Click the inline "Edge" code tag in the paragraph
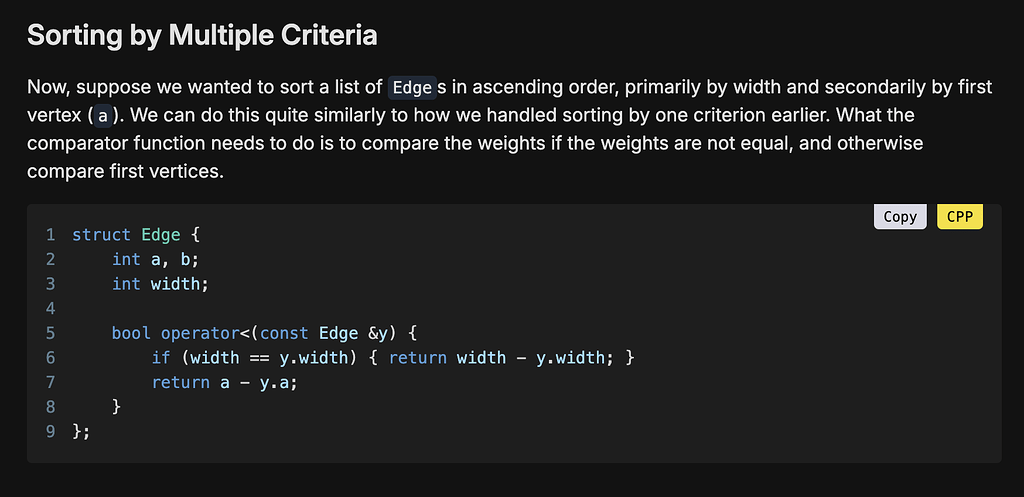This screenshot has width=1024, height=497. click(x=412, y=88)
